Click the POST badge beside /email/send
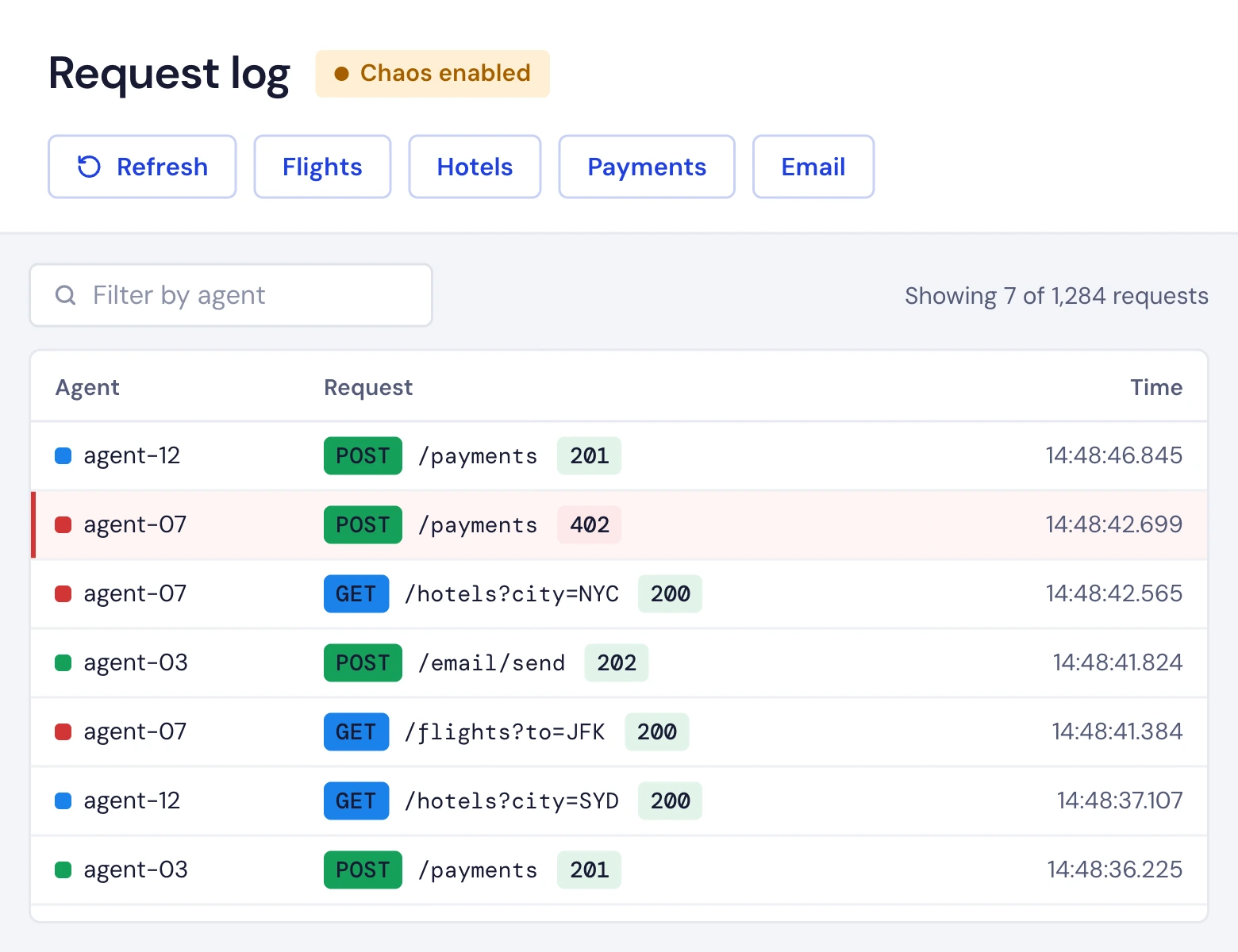This screenshot has width=1238, height=952. point(363,662)
